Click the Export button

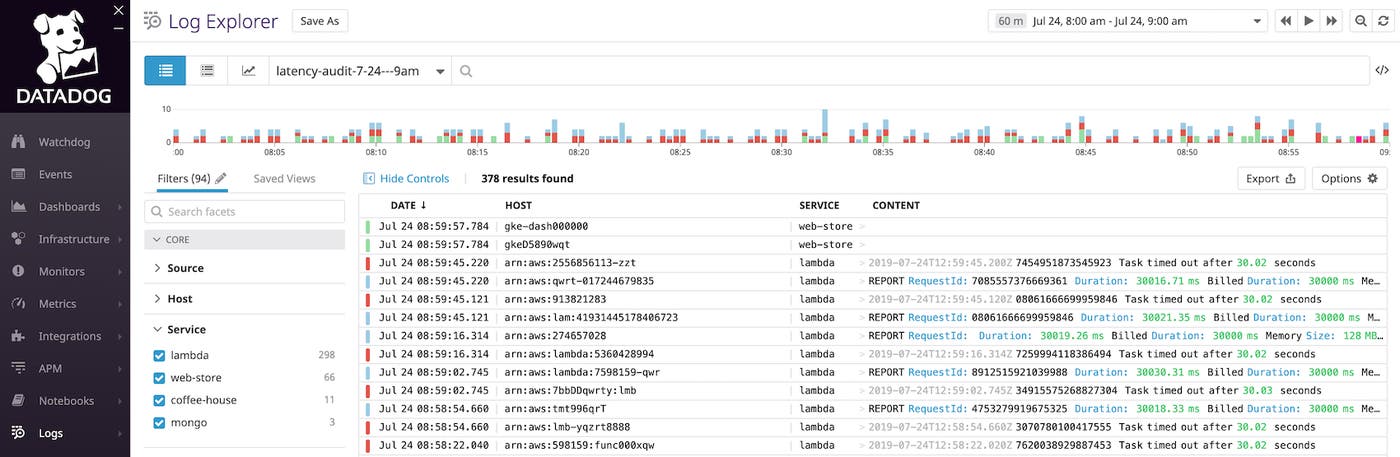tap(1271, 179)
